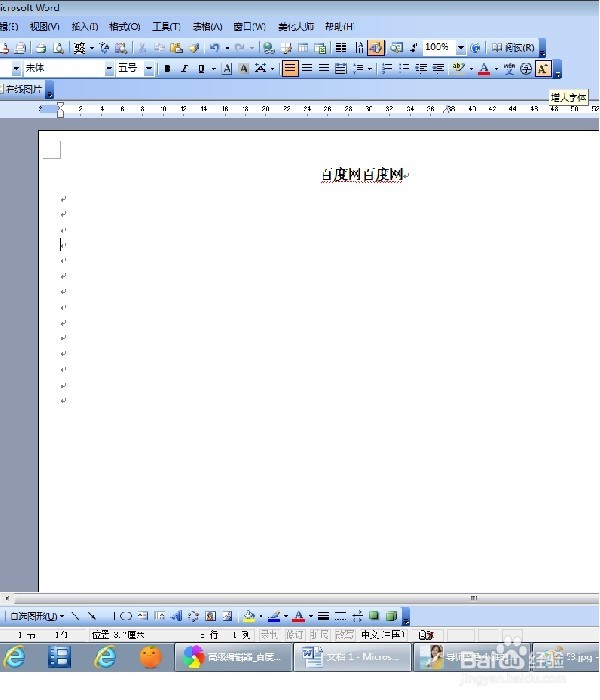600x700 pixels.
Task: Open the 插入(I) menu
Action: (x=85, y=27)
